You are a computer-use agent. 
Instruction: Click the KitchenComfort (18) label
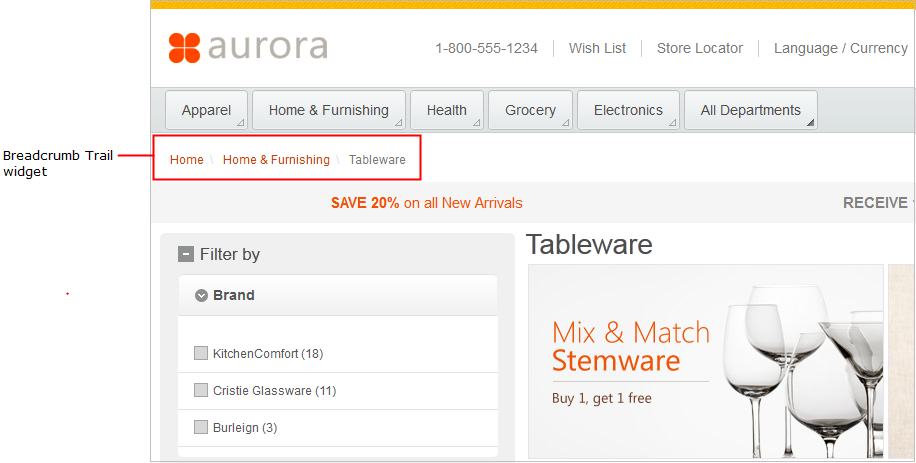tap(268, 354)
